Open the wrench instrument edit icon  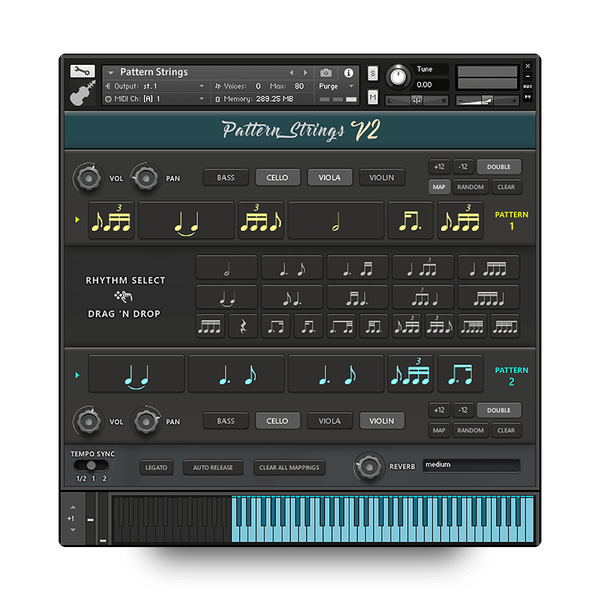point(82,71)
